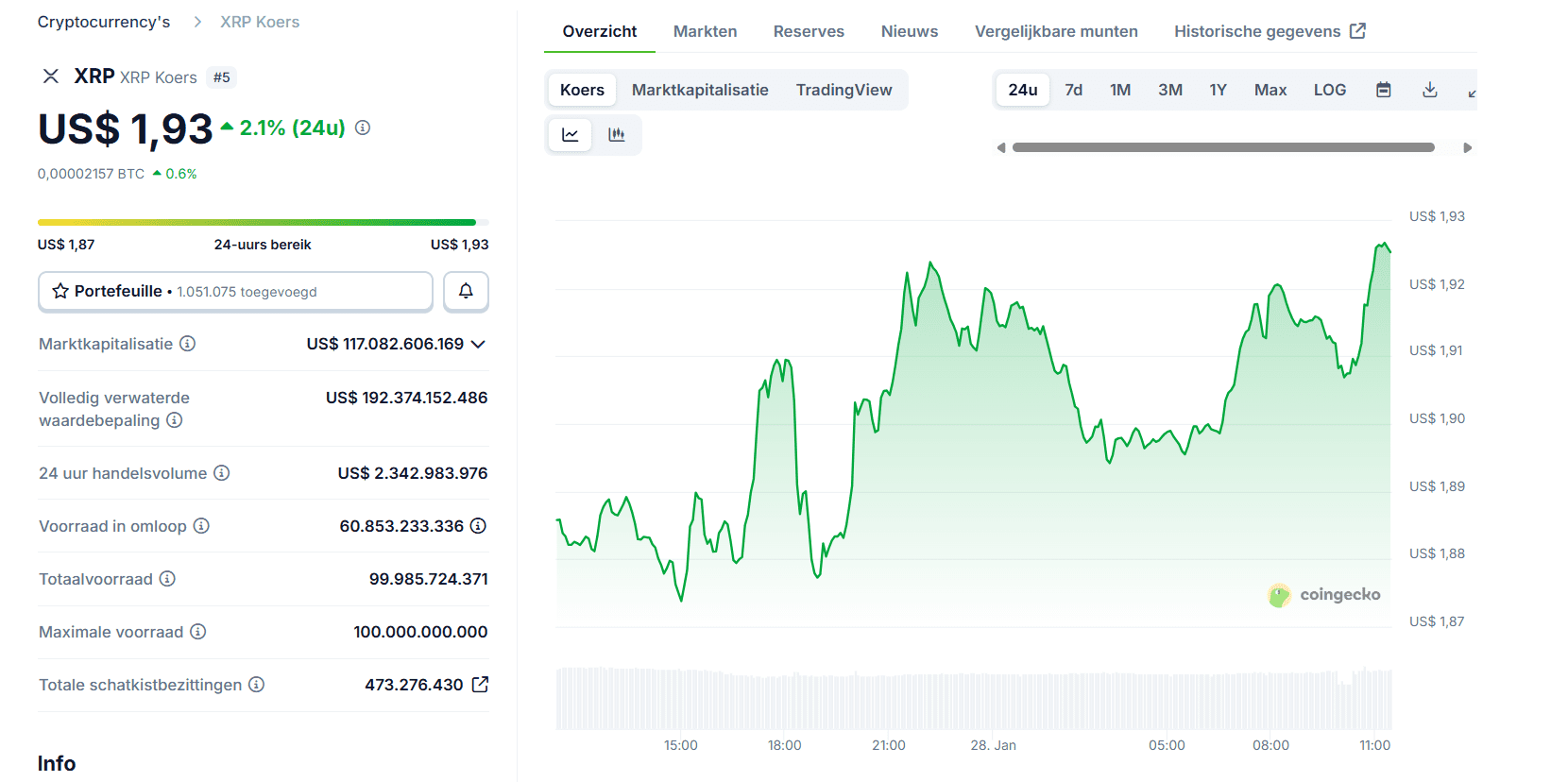Switch chart to Marktkapitalisatie view

pyautogui.click(x=699, y=90)
